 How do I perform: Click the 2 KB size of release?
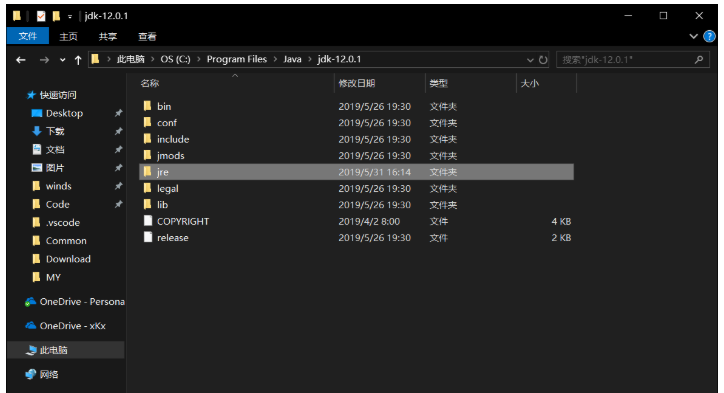(x=561, y=237)
